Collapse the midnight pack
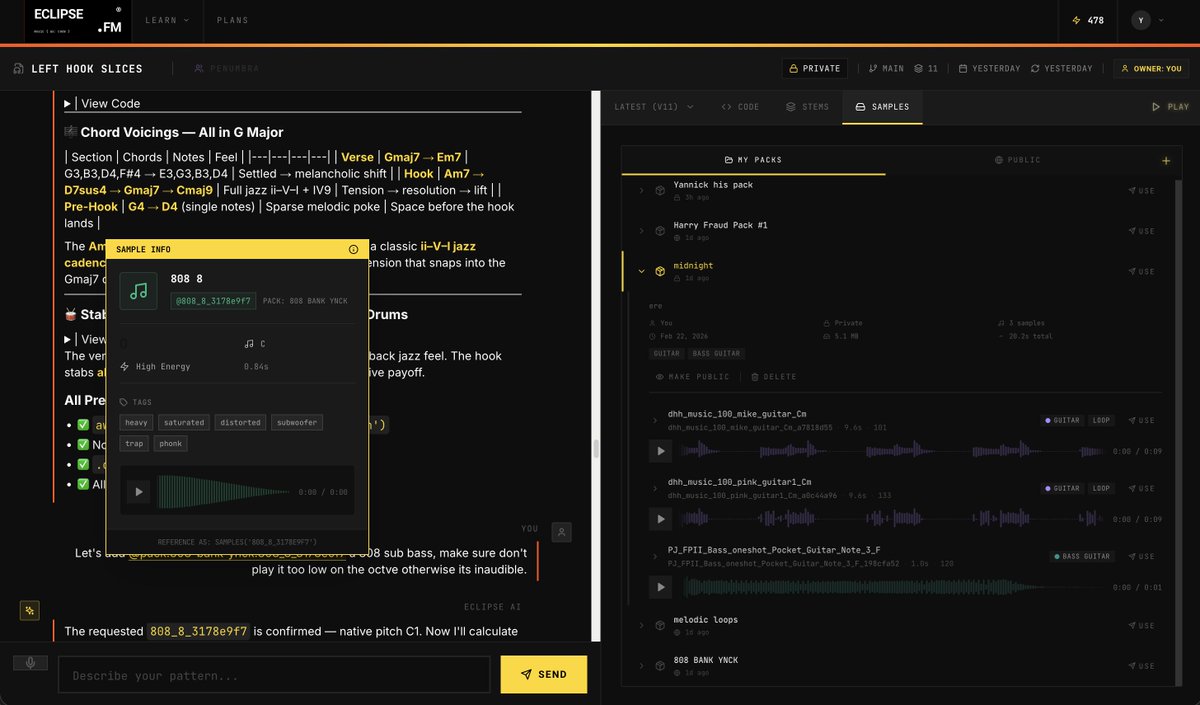 click(640, 271)
